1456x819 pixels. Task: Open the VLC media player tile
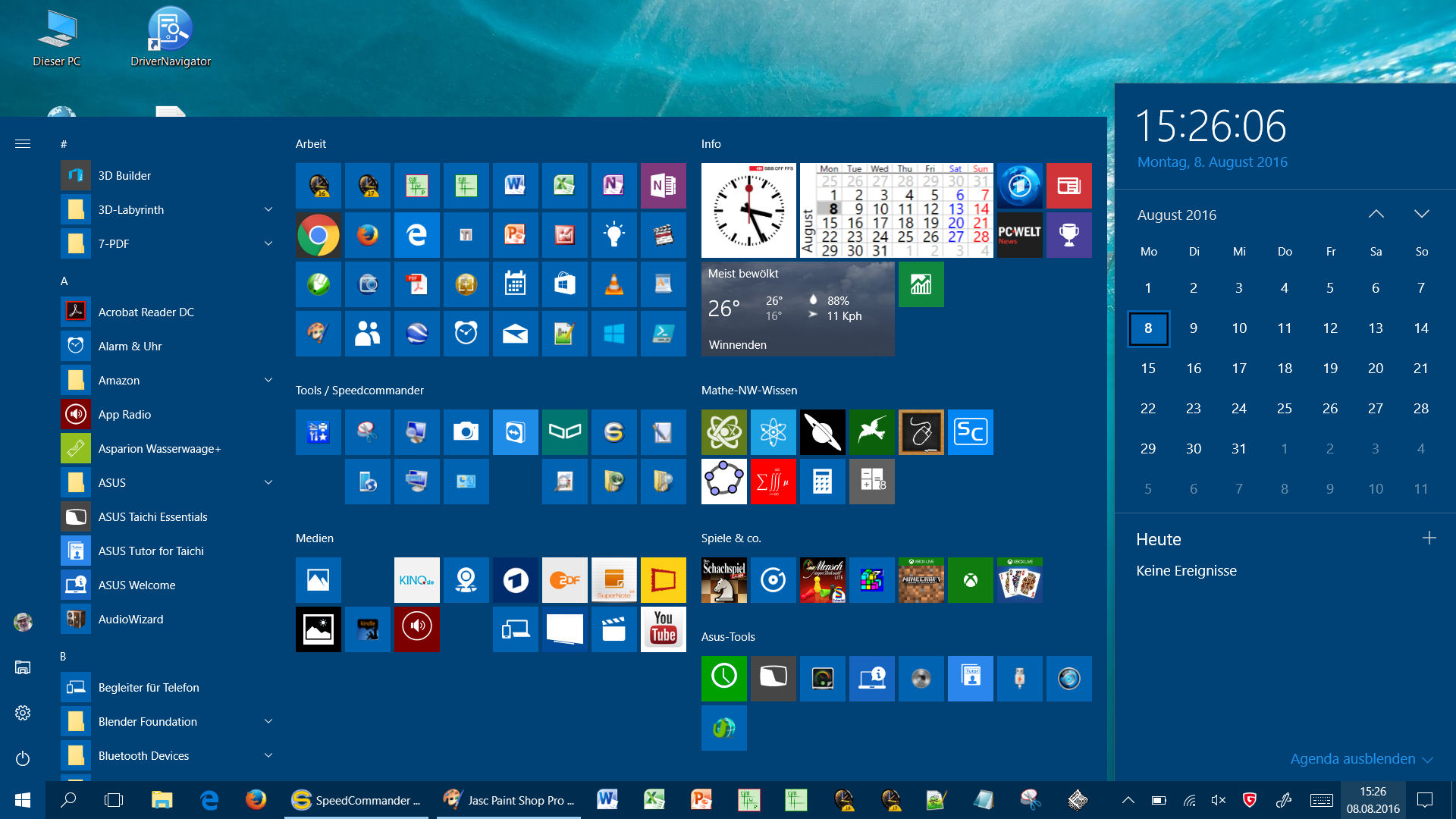point(613,284)
